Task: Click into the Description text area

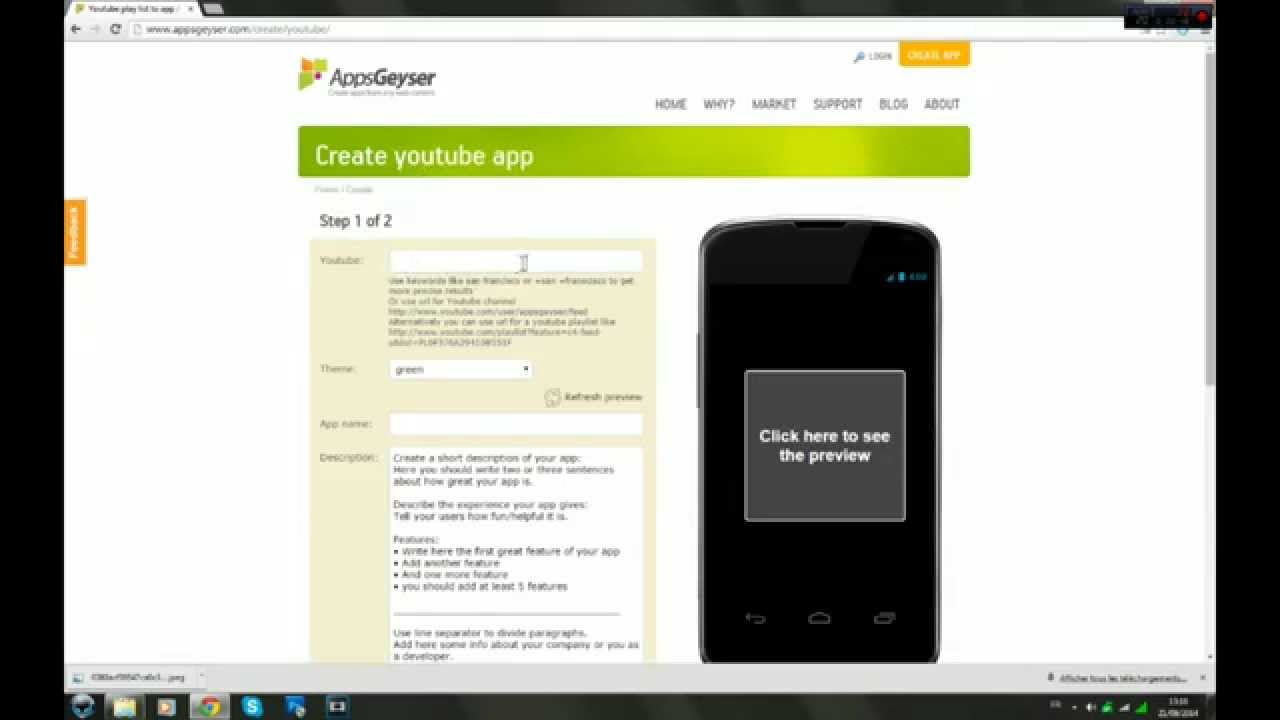Action: (x=516, y=555)
